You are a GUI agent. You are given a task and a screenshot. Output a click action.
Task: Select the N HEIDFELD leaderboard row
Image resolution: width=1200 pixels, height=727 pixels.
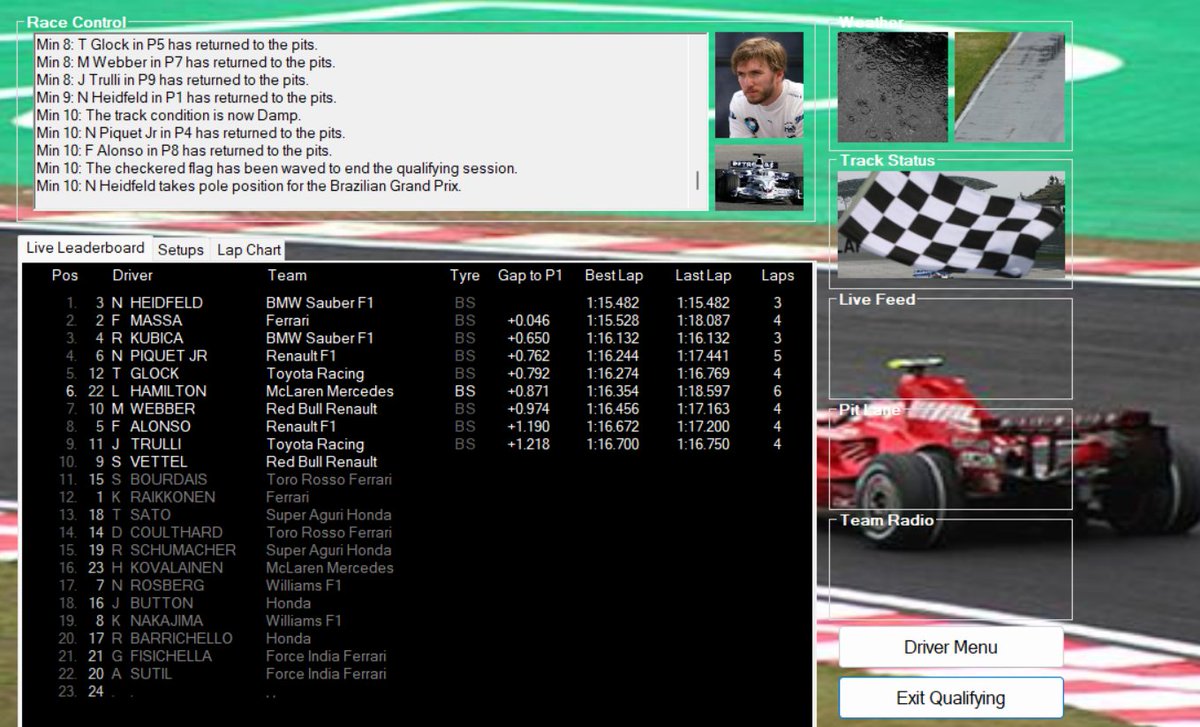[418, 303]
